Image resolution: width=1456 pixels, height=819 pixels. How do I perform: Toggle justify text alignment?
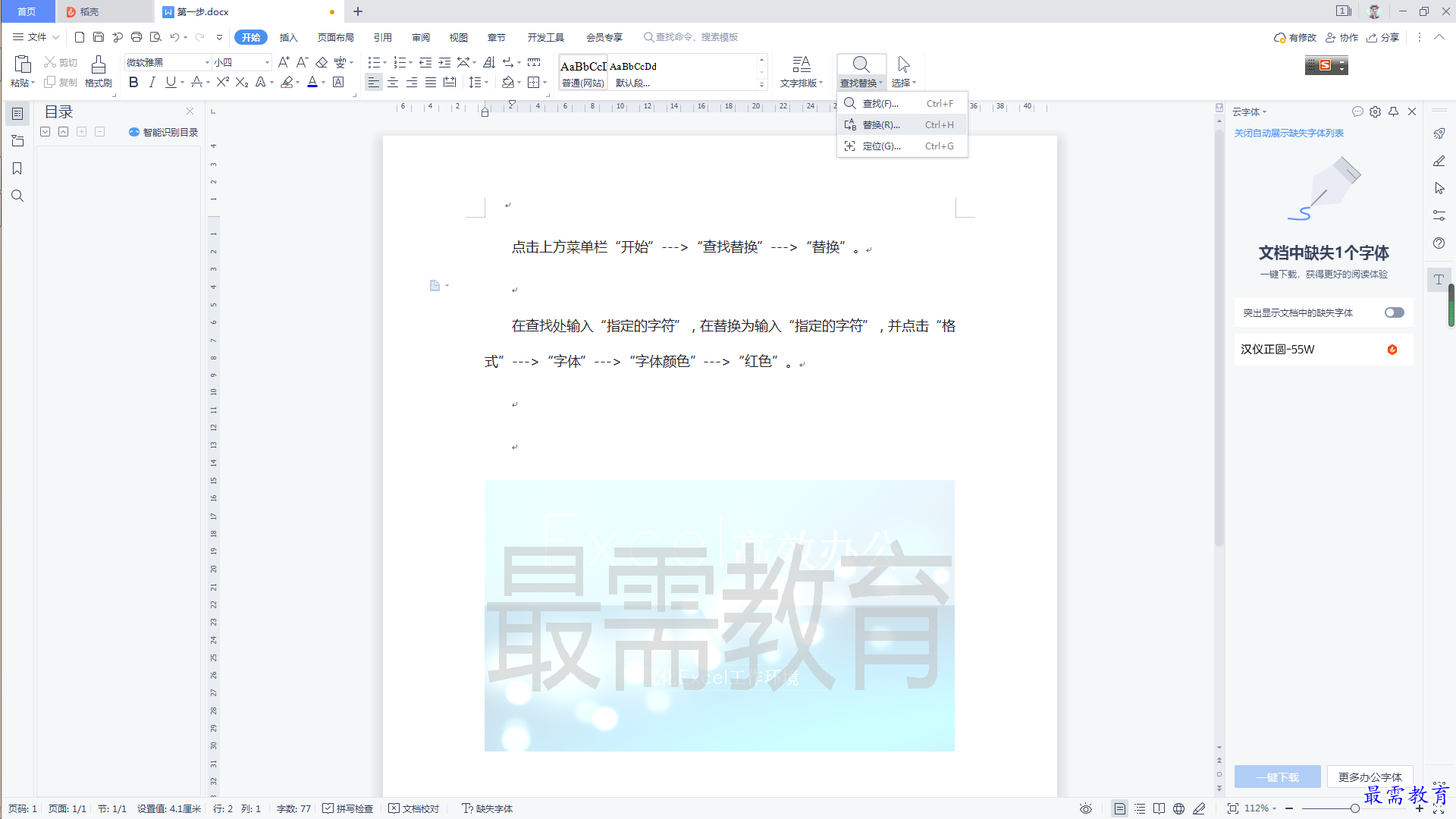click(x=431, y=82)
